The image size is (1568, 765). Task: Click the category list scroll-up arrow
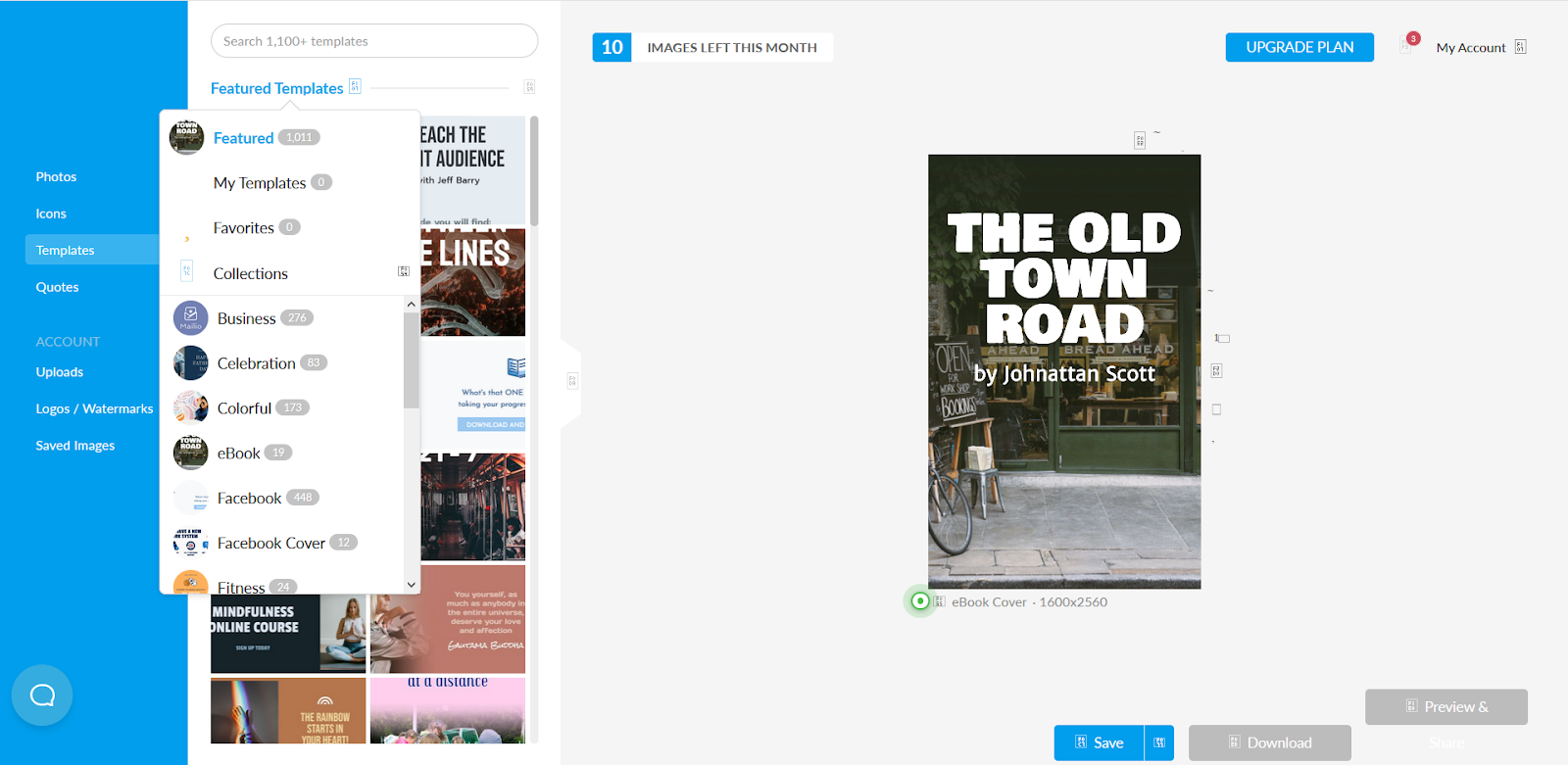tap(412, 305)
